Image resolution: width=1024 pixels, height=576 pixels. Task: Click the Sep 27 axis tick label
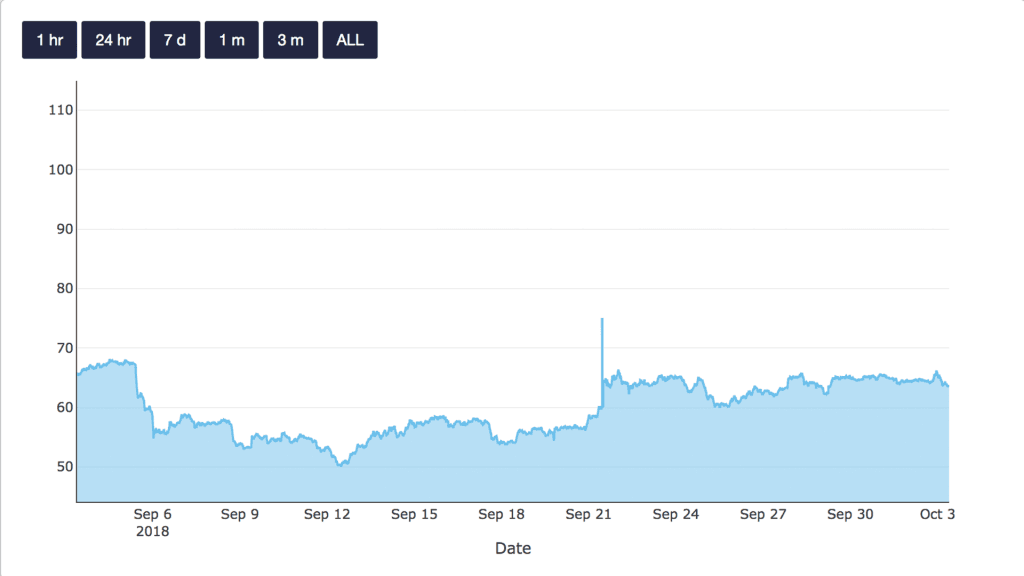763,515
